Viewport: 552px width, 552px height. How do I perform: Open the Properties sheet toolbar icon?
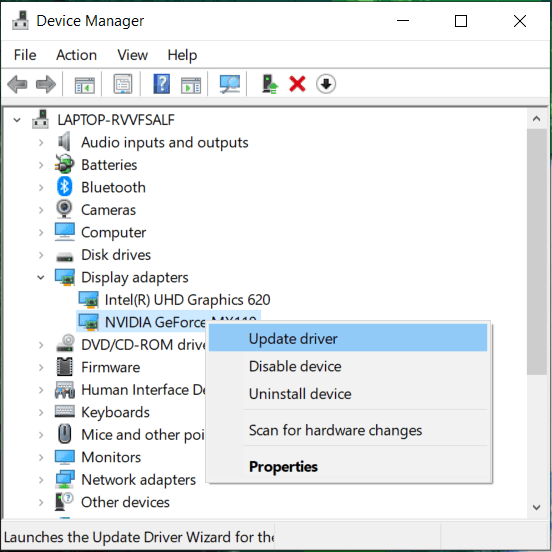[123, 84]
